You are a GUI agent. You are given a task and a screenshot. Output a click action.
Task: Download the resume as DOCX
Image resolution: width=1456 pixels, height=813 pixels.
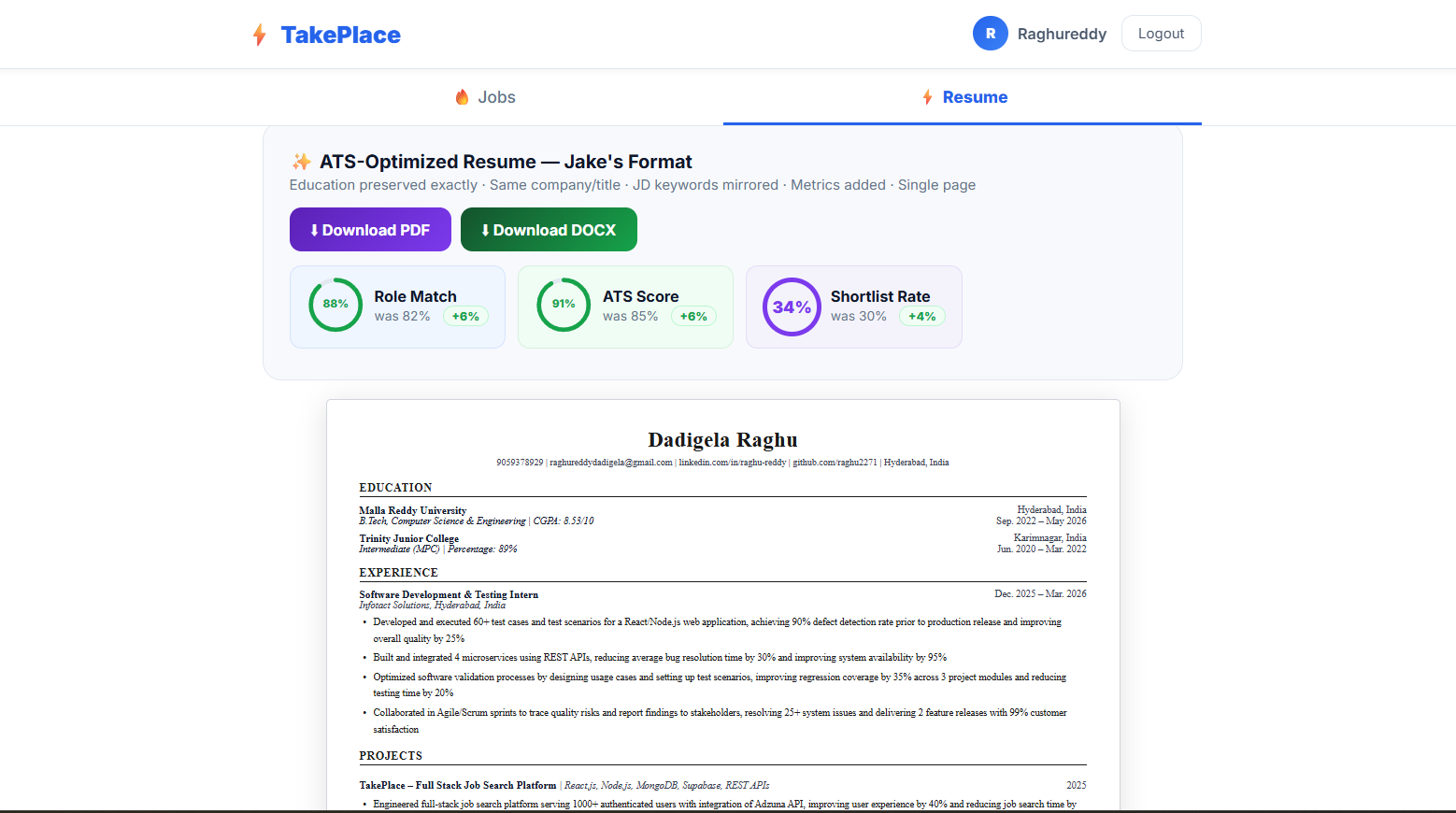pyautogui.click(x=549, y=230)
